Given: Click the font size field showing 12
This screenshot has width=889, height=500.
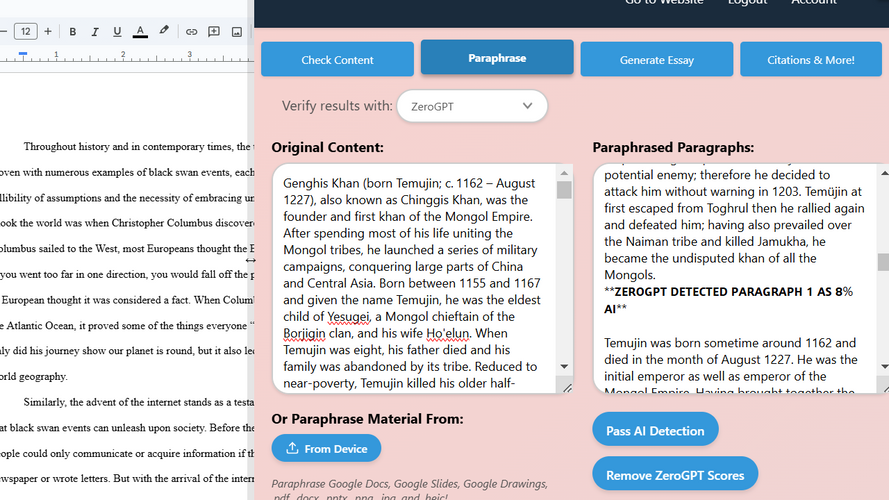Looking at the screenshot, I should click(x=26, y=31).
